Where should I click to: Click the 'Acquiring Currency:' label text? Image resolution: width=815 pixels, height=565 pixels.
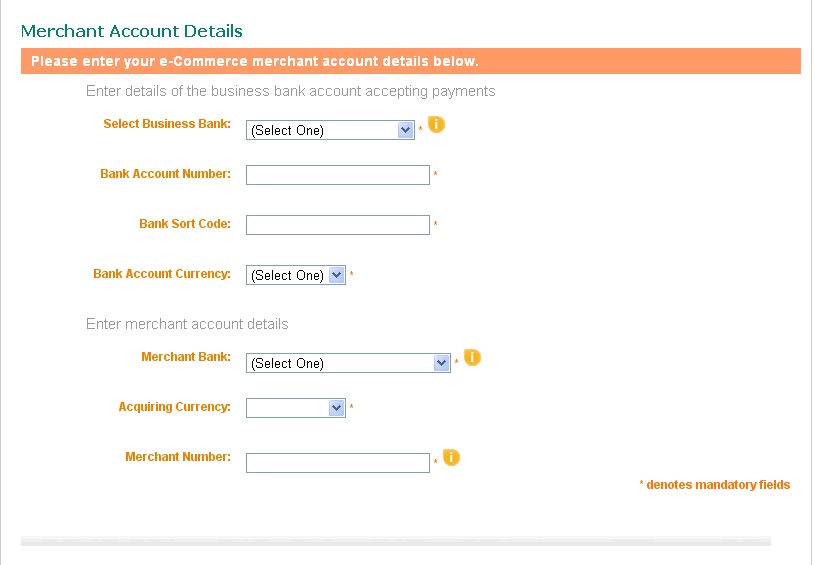174,406
